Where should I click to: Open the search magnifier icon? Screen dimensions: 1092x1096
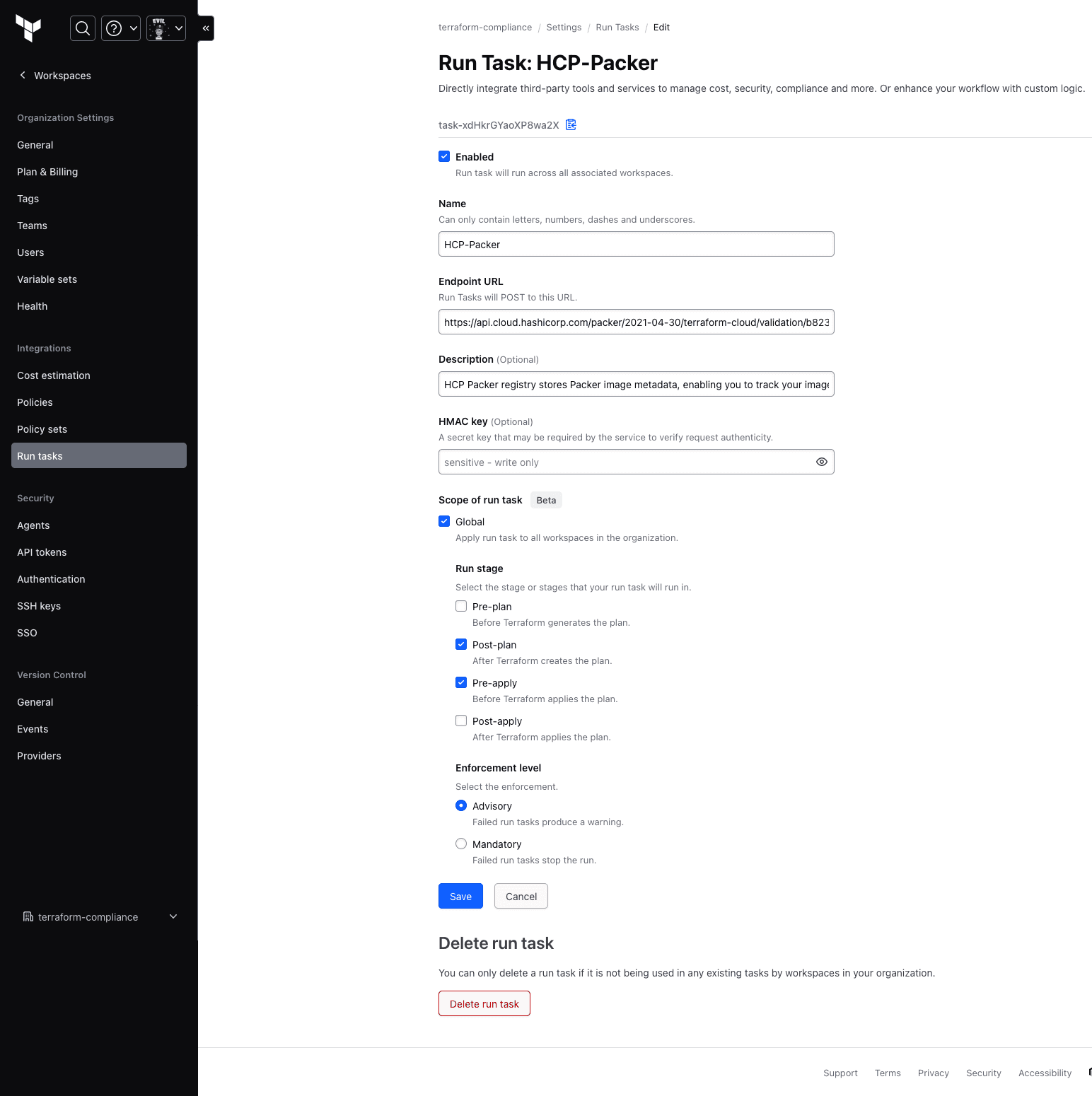coord(83,28)
